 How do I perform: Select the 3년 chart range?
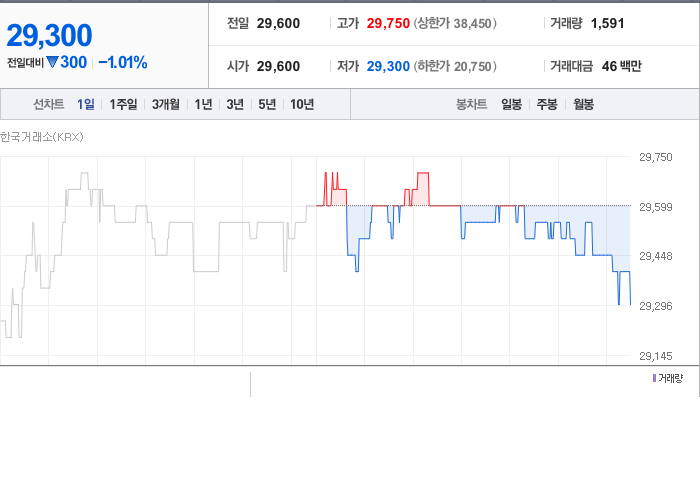(x=235, y=104)
